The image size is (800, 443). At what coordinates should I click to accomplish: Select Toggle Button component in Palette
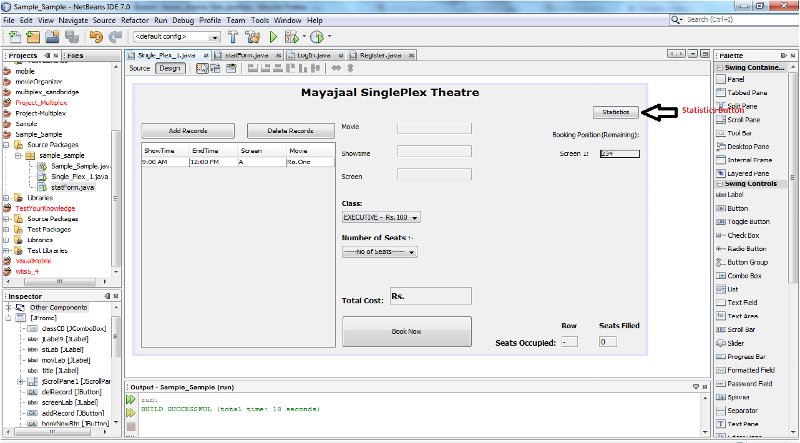coord(748,221)
